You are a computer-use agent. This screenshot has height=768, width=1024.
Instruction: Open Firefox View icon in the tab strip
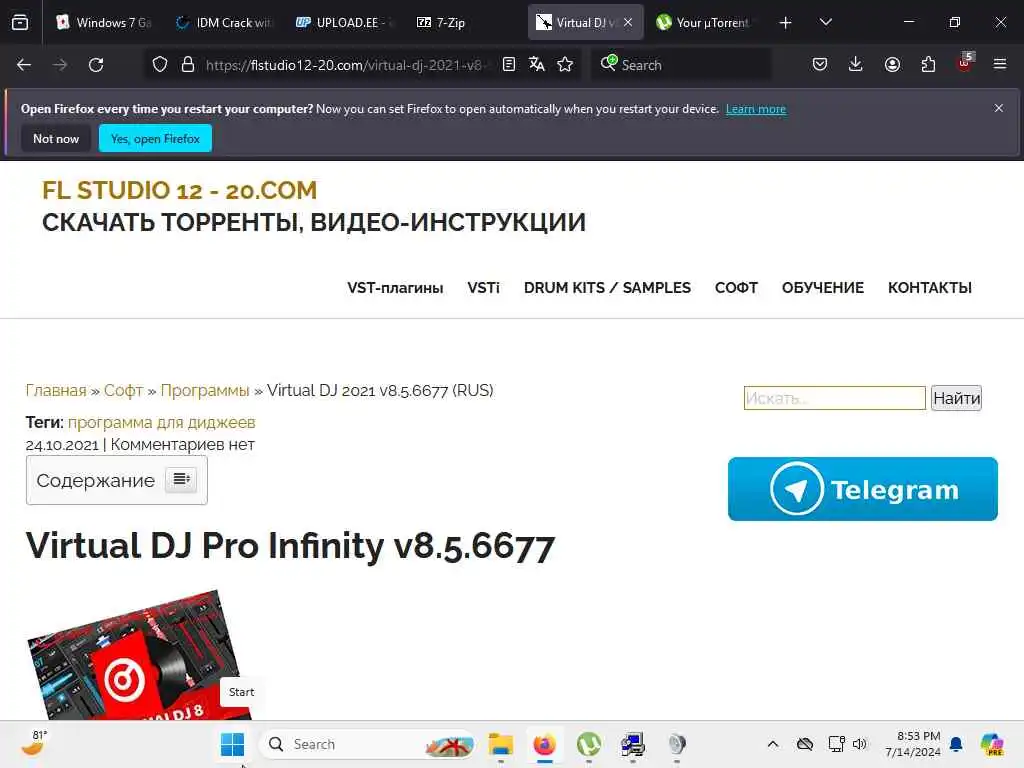20,23
